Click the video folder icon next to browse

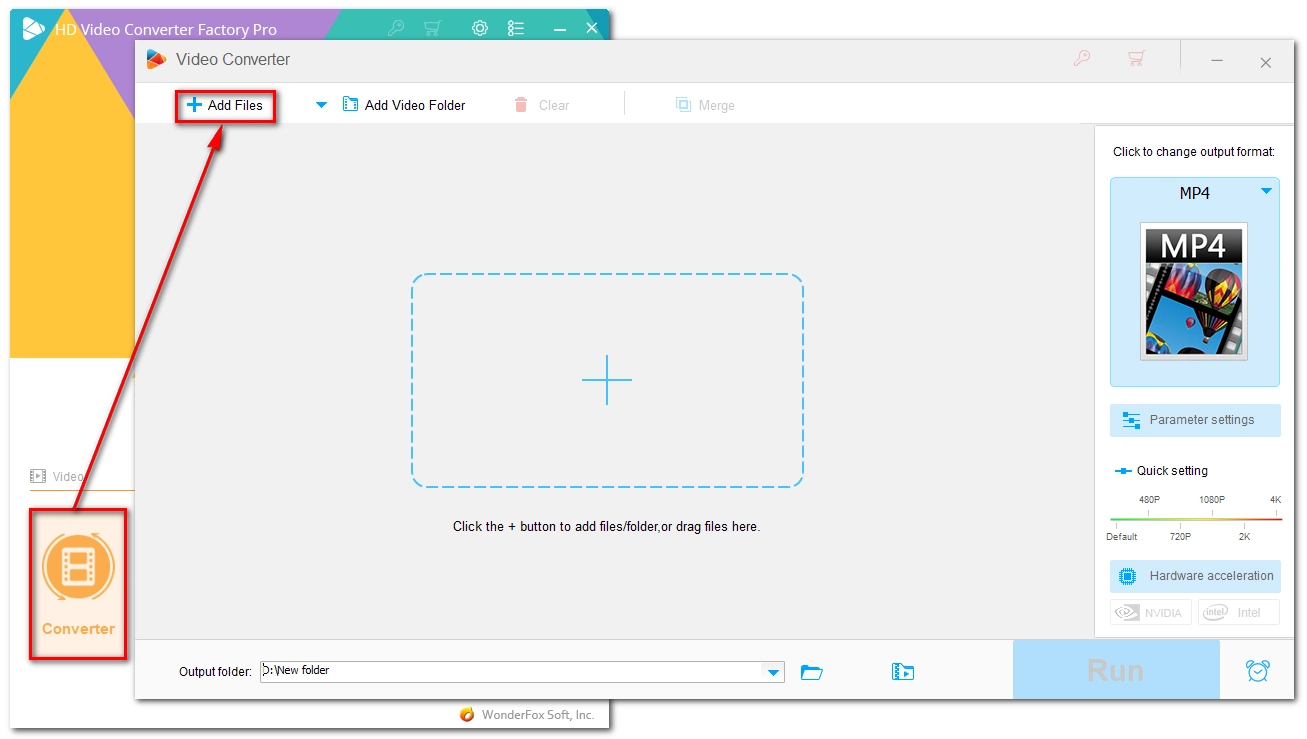(x=903, y=672)
